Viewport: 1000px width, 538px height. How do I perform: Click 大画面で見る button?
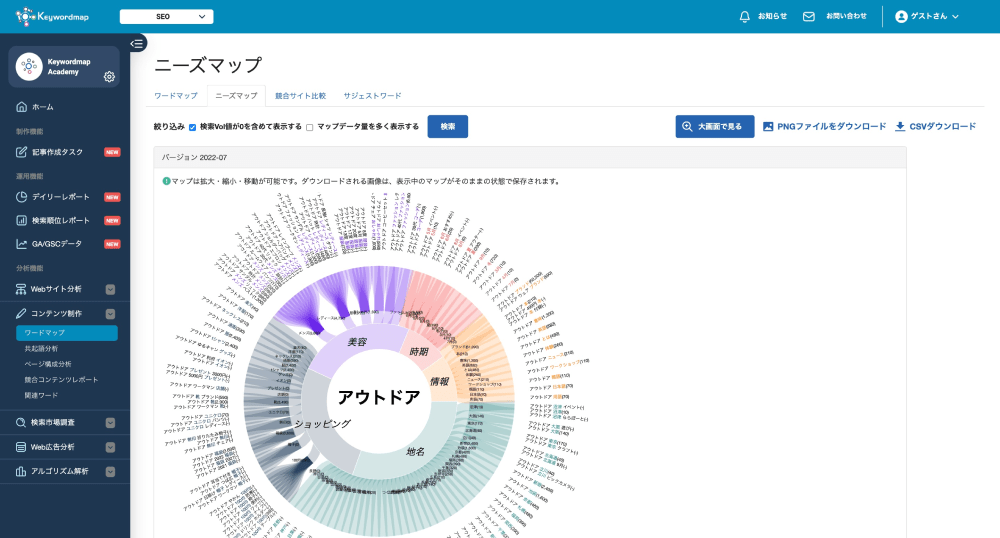(715, 126)
